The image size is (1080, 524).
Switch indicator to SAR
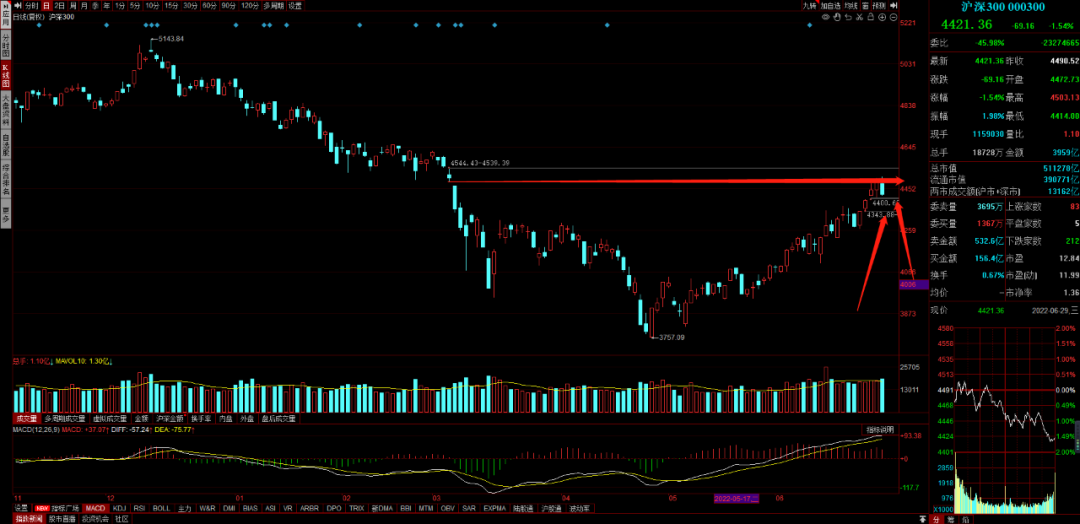469,508
